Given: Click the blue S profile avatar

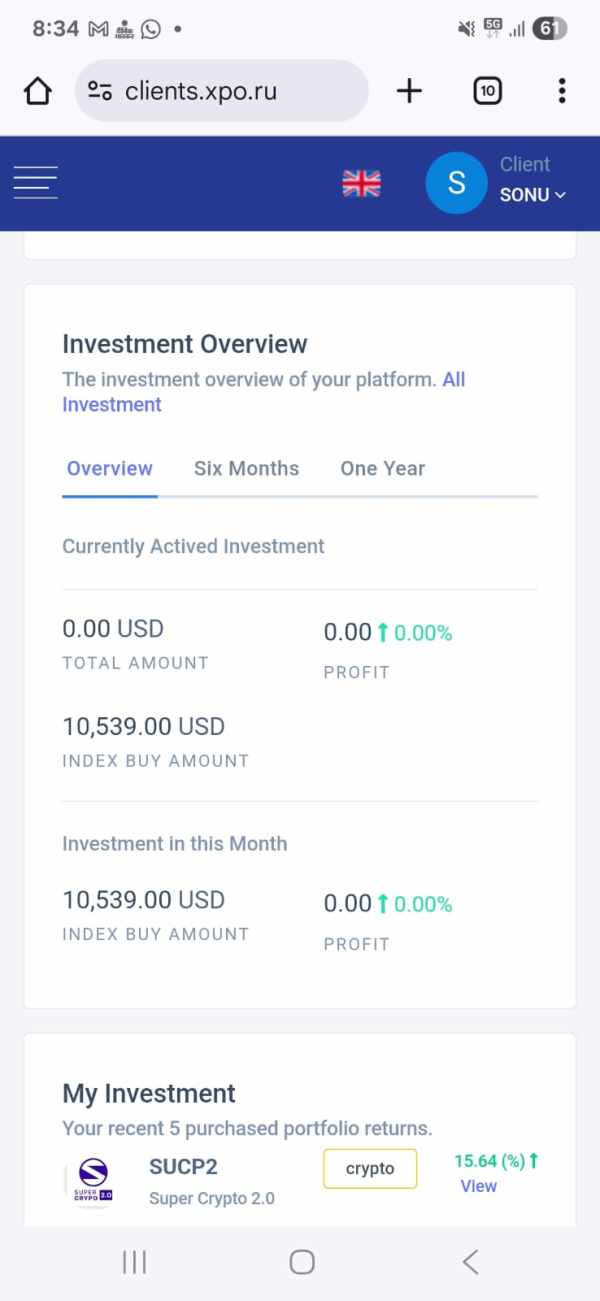Looking at the screenshot, I should [456, 183].
